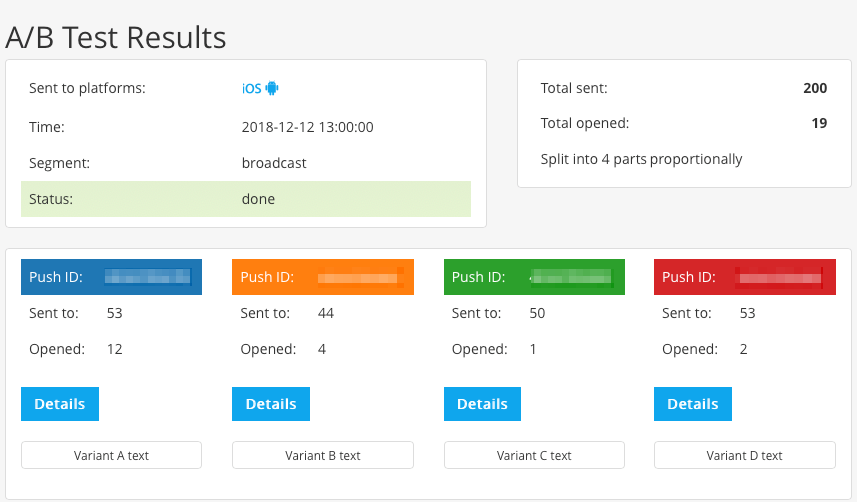Click the Segment label
This screenshot has height=502, width=857.
[60, 164]
